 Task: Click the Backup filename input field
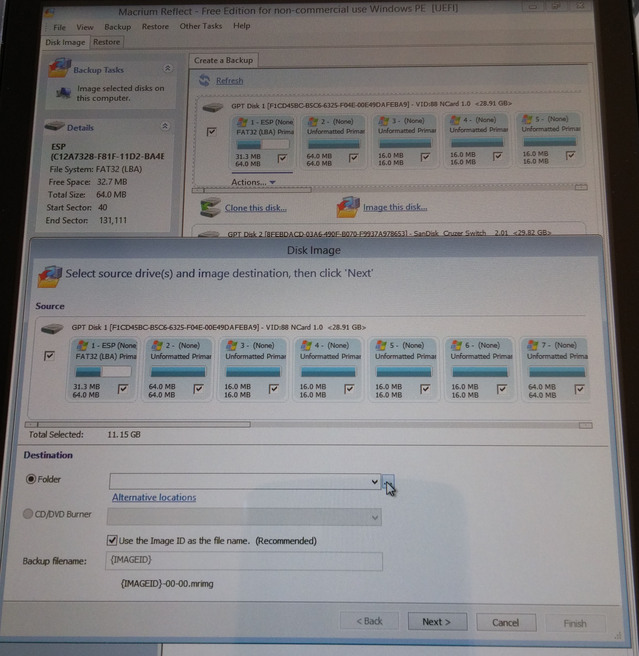(244, 561)
